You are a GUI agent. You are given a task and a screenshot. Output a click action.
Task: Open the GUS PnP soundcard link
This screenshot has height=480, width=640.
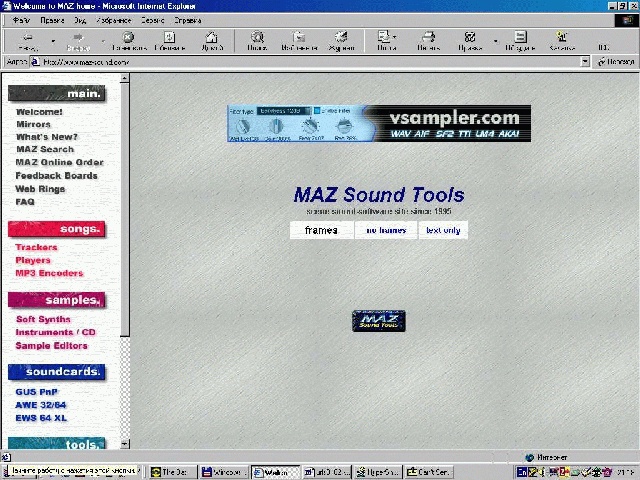[x=36, y=392]
